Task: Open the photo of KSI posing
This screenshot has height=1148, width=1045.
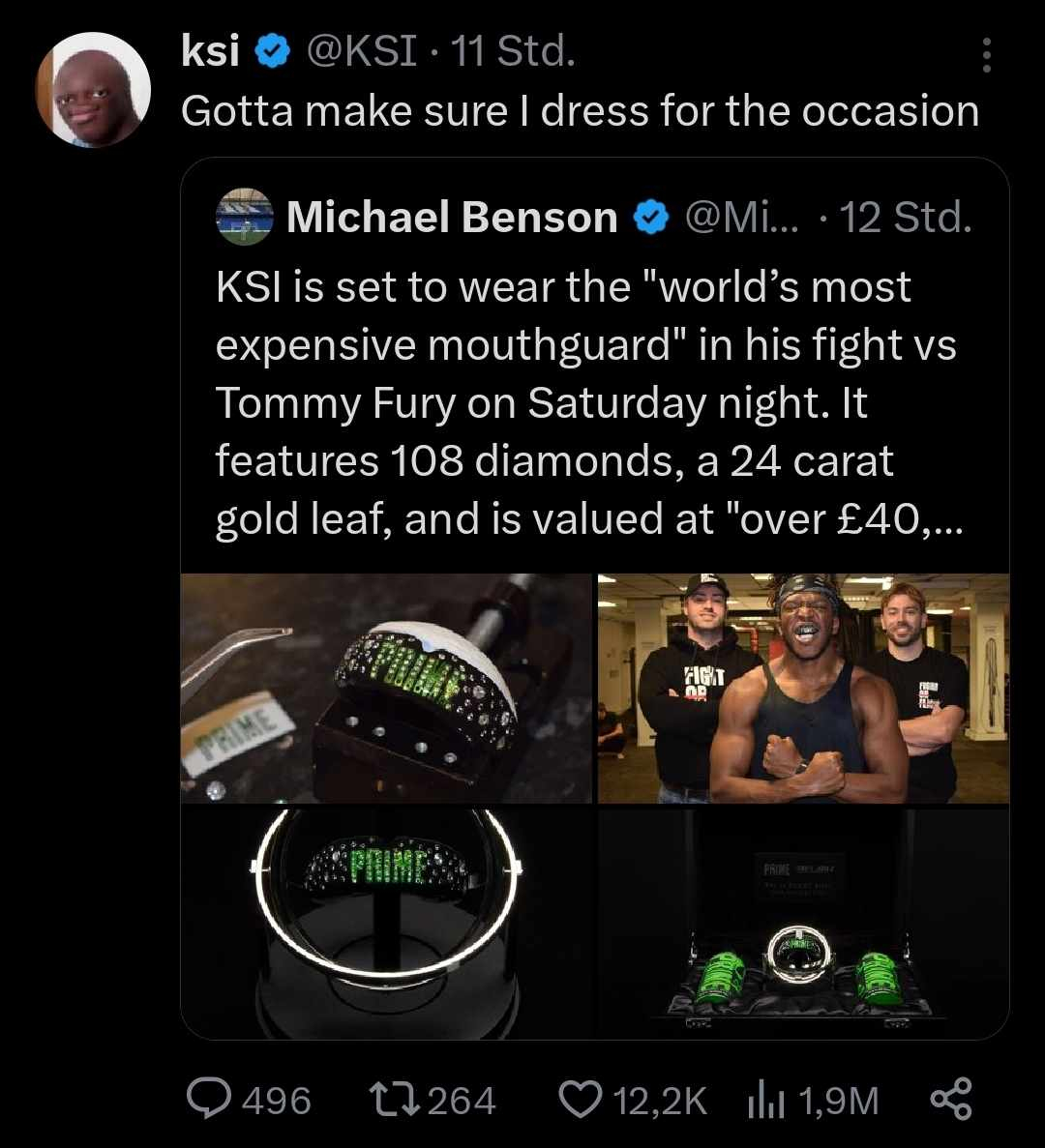Action: click(803, 688)
